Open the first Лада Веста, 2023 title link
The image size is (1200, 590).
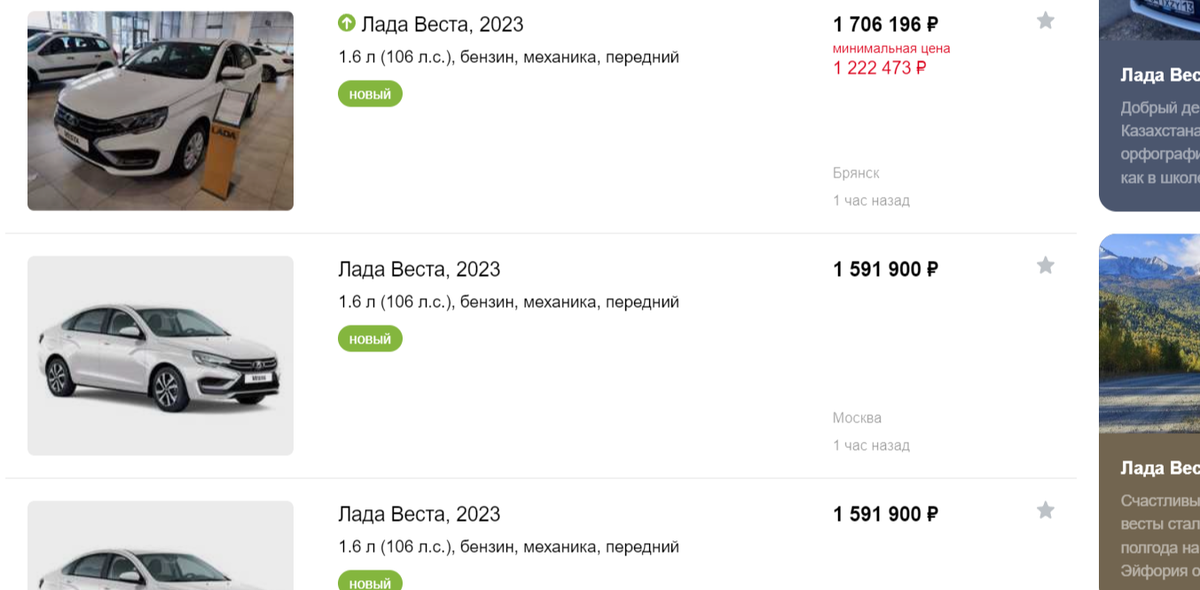[x=442, y=24]
